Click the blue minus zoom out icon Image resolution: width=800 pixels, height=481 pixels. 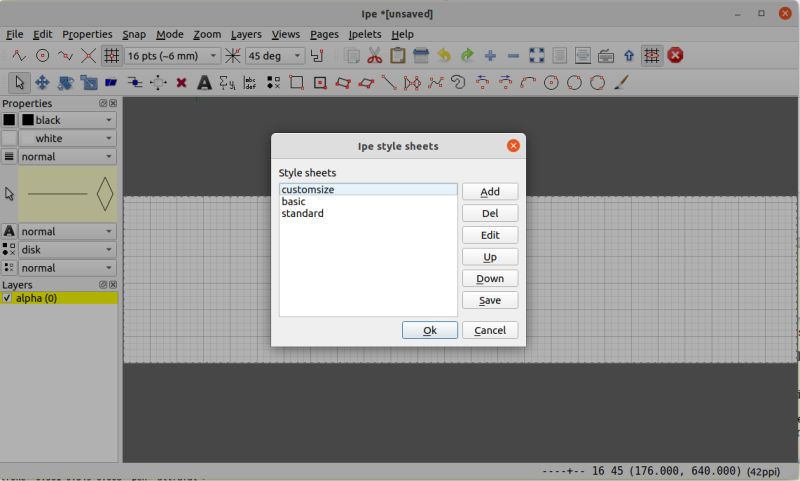click(513, 56)
